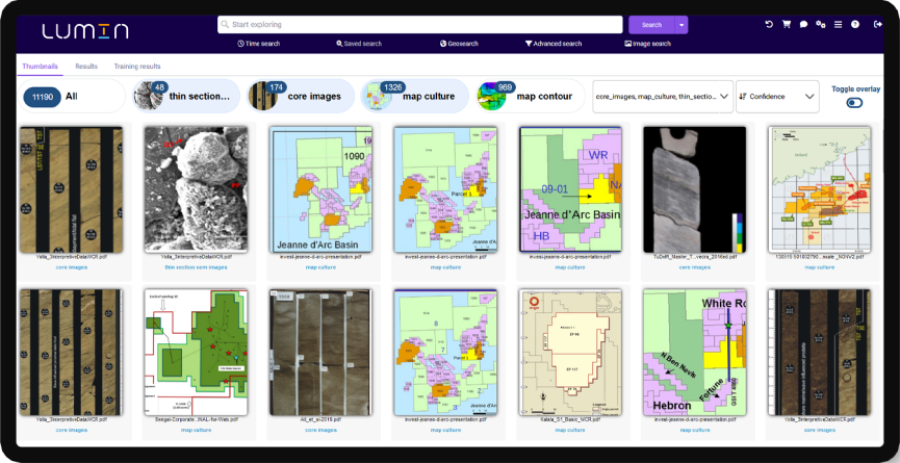This screenshot has width=900, height=463.
Task: Open the All_et_al core box photo thumbnail
Action: pyautogui.click(x=321, y=352)
